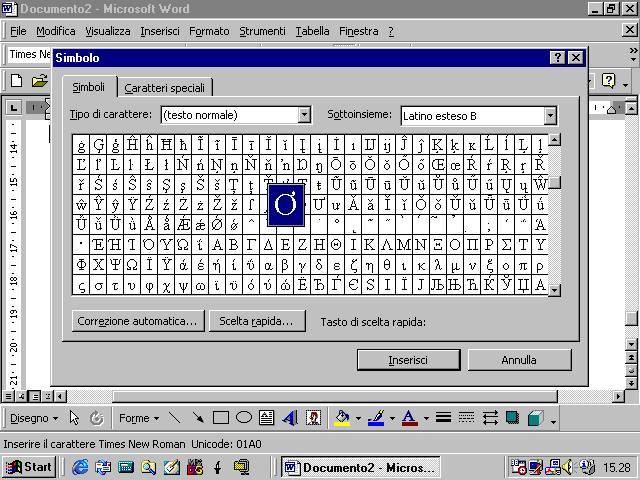This screenshot has width=640, height=480.
Task: Open the Strumenti menu
Action: tap(262, 31)
